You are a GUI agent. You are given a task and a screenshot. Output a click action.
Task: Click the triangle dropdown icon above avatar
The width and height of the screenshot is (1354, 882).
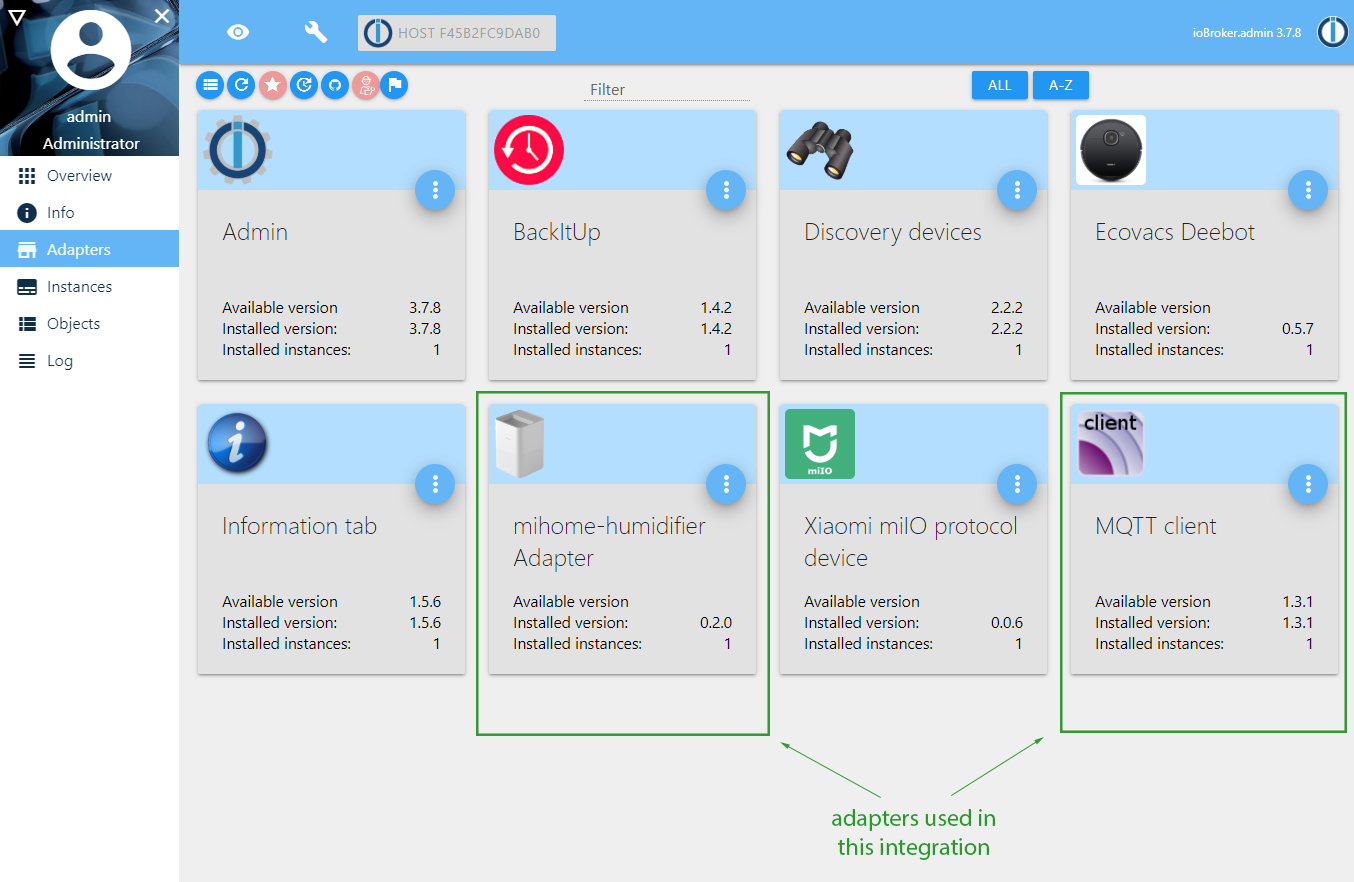click(x=16, y=15)
